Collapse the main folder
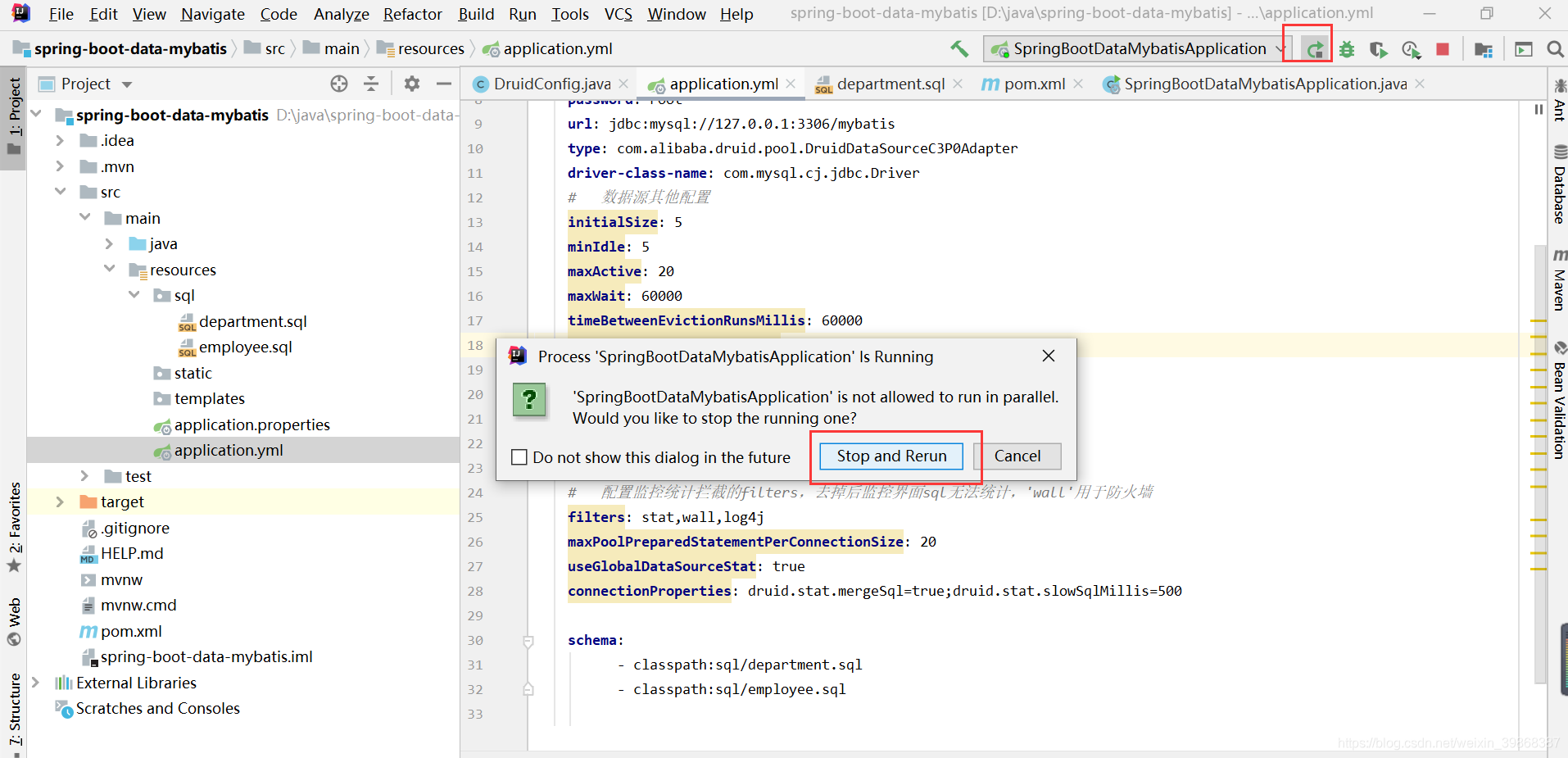1568x758 pixels. (84, 218)
